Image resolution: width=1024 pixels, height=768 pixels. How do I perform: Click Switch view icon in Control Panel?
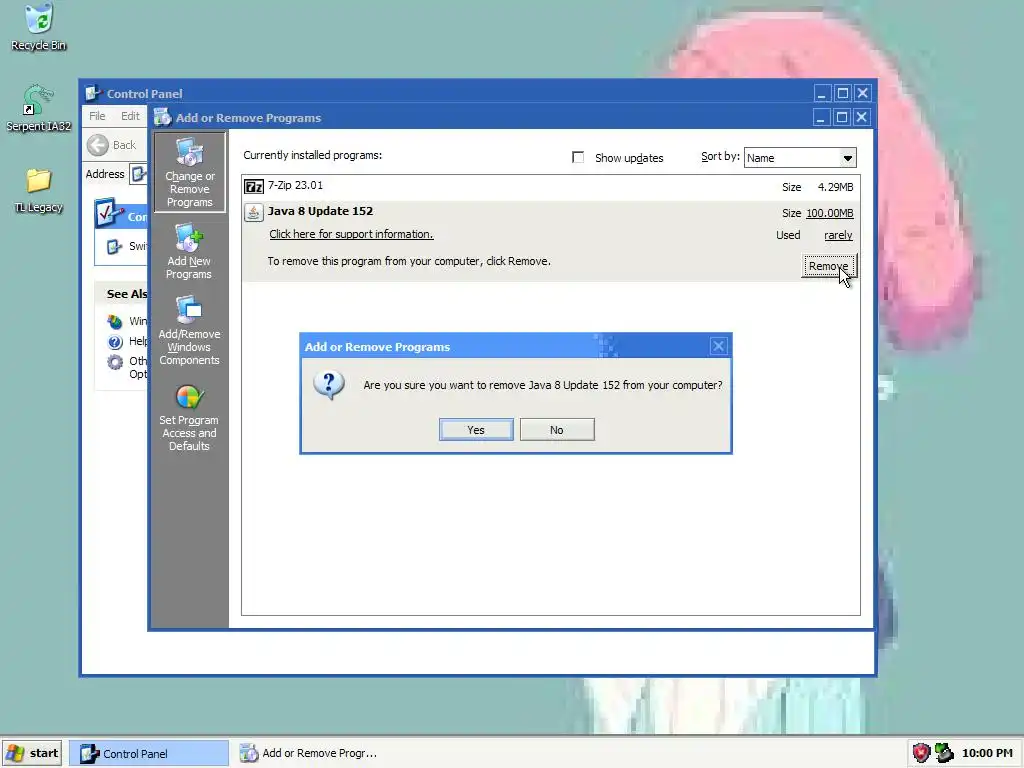pyautogui.click(x=115, y=246)
